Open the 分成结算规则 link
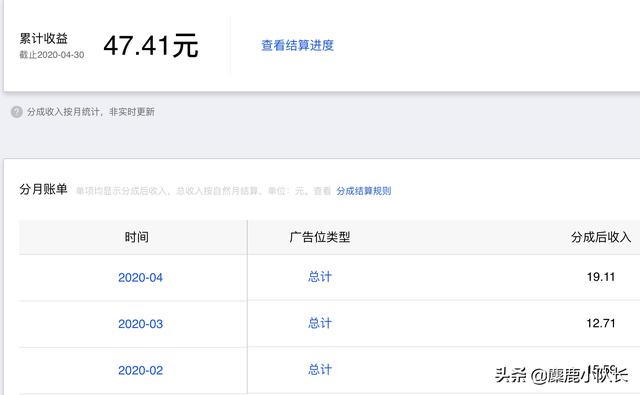Screen dimensions: 640x395 (x=364, y=191)
